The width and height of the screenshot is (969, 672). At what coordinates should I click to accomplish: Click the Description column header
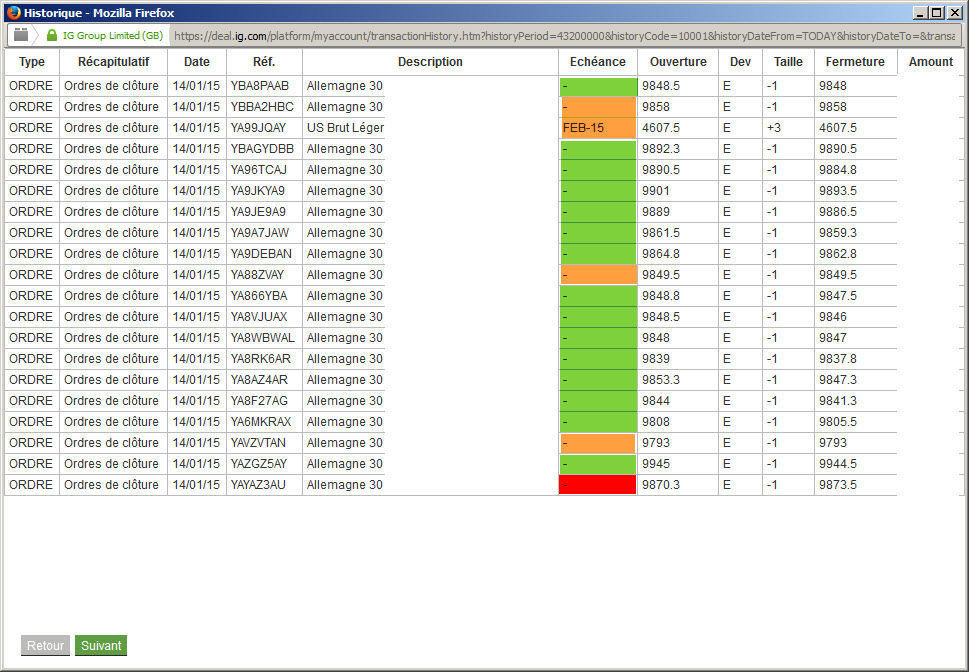pos(430,62)
